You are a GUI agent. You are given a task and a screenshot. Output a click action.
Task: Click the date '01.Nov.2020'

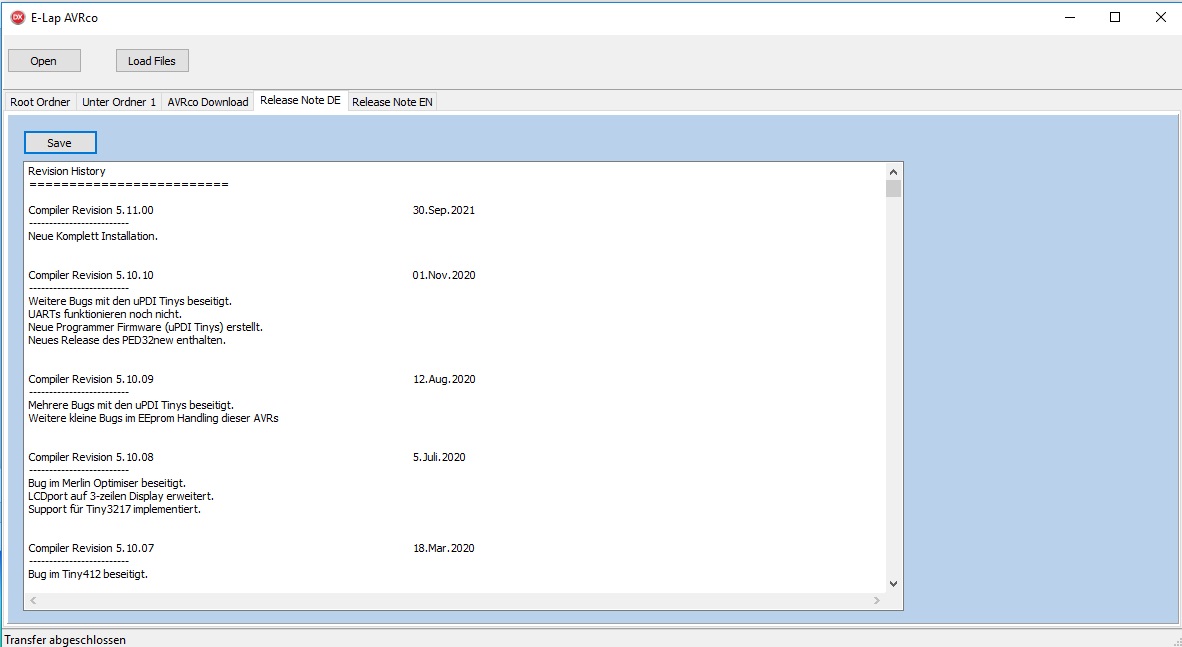pos(444,275)
